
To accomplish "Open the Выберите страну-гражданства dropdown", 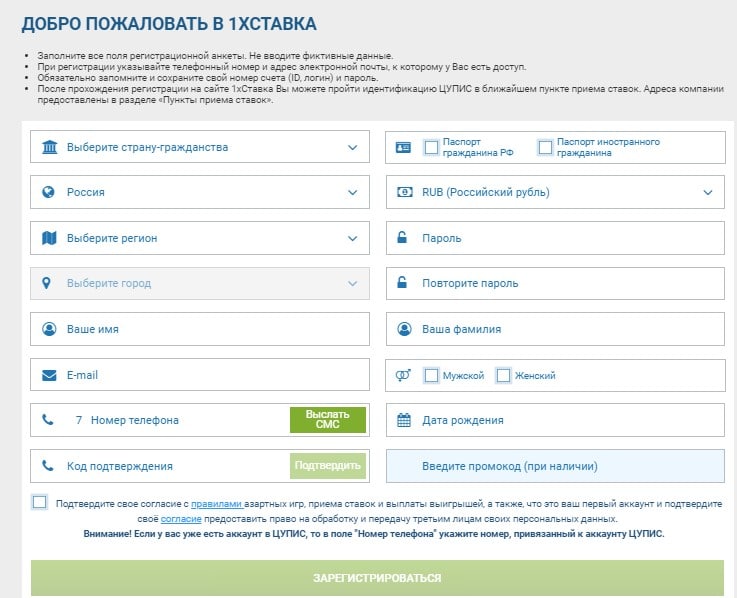I will coord(200,147).
